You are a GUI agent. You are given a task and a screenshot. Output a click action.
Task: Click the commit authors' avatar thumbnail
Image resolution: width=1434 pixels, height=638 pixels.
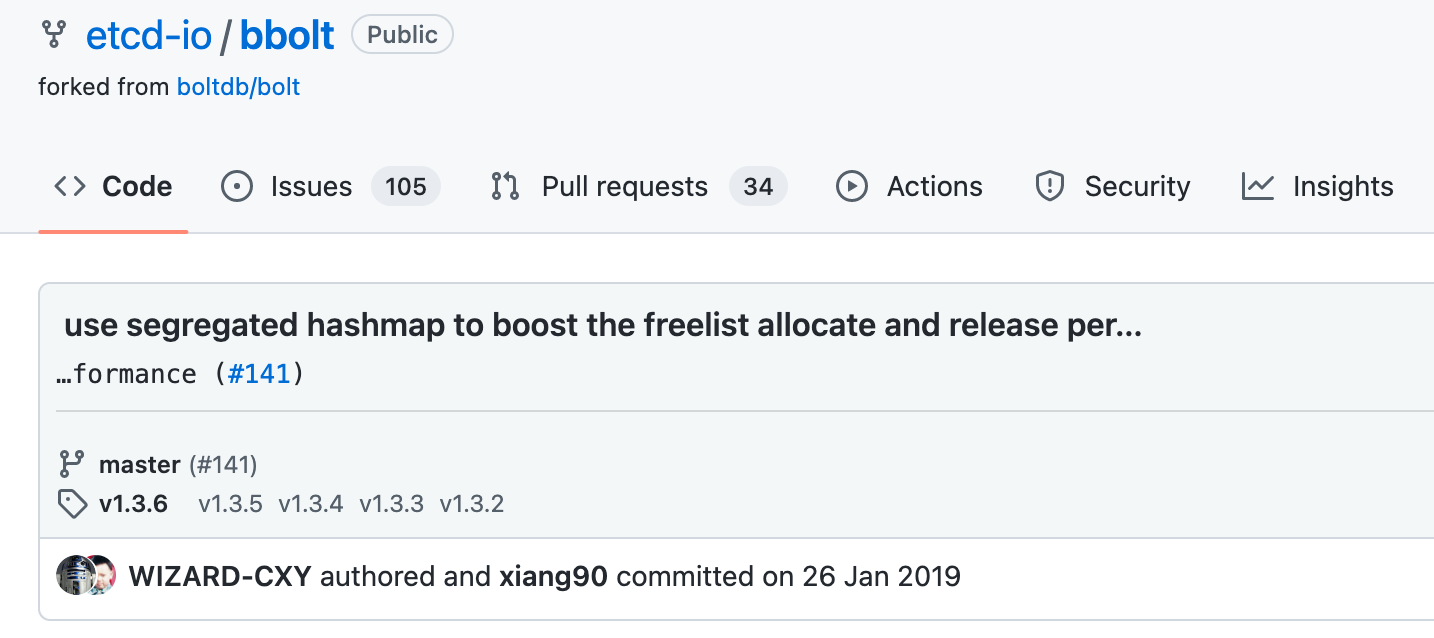[86, 575]
